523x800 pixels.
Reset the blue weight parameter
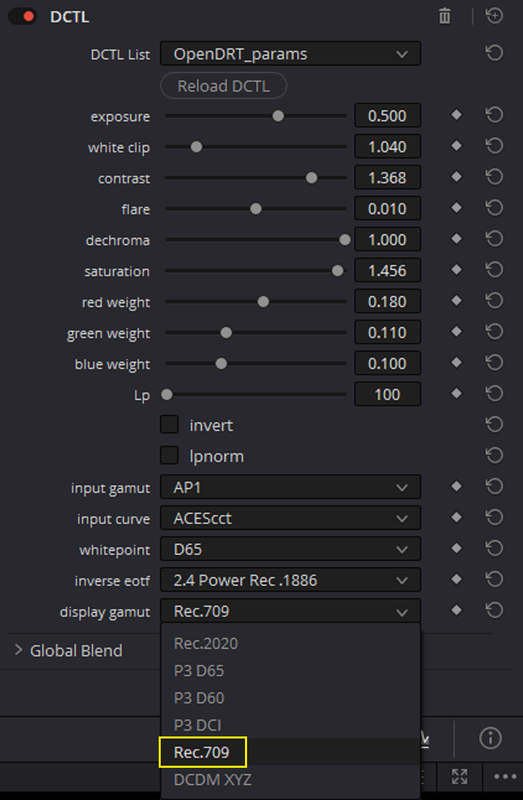(x=494, y=363)
